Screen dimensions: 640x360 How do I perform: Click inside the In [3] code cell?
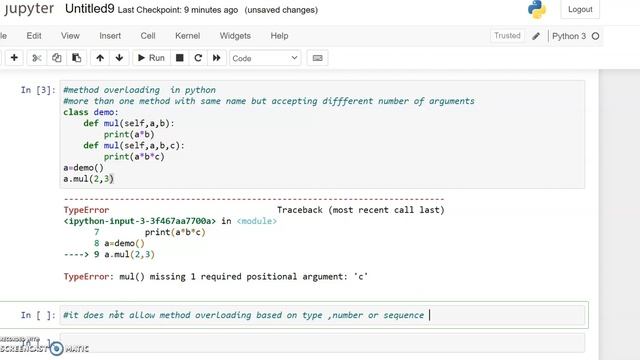coord(322,134)
